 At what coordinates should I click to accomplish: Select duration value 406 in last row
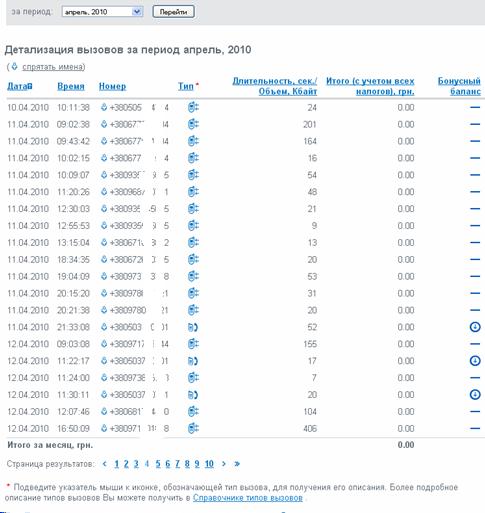click(310, 428)
